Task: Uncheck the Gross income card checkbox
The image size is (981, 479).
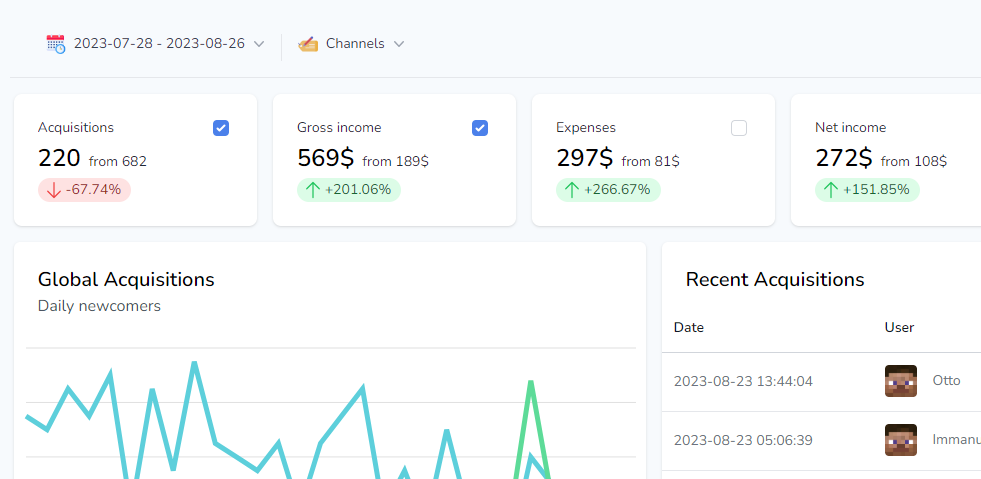Action: pyautogui.click(x=480, y=128)
